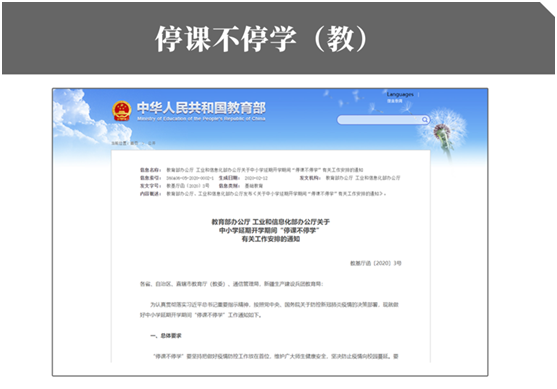
Task: Click the bold notice title 教育部办公厅 工业和信息化部办公厅关于
Action: click(x=271, y=222)
